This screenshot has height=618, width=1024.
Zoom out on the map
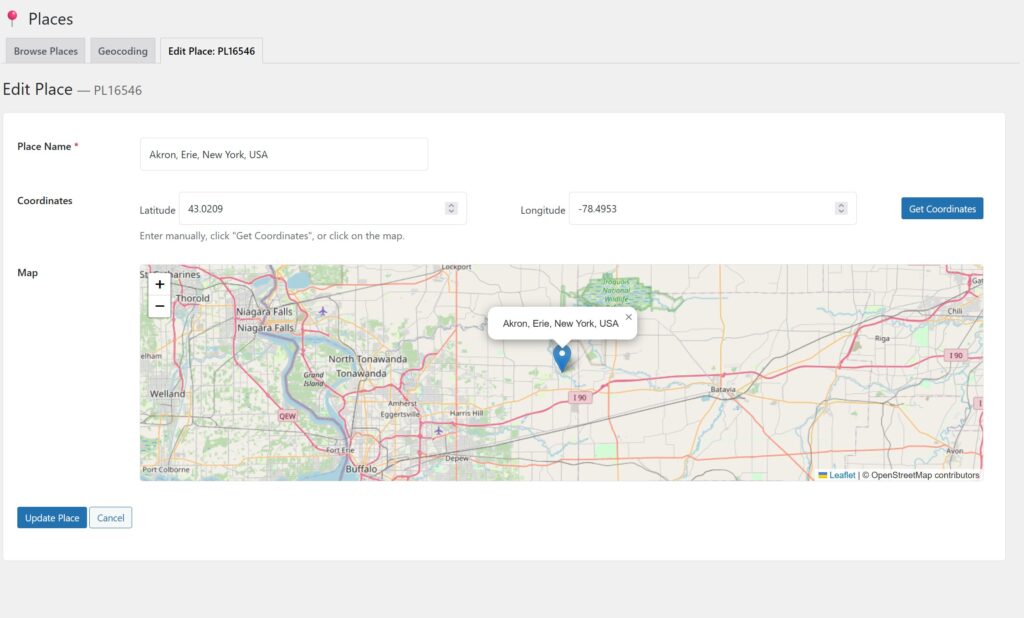click(160, 306)
